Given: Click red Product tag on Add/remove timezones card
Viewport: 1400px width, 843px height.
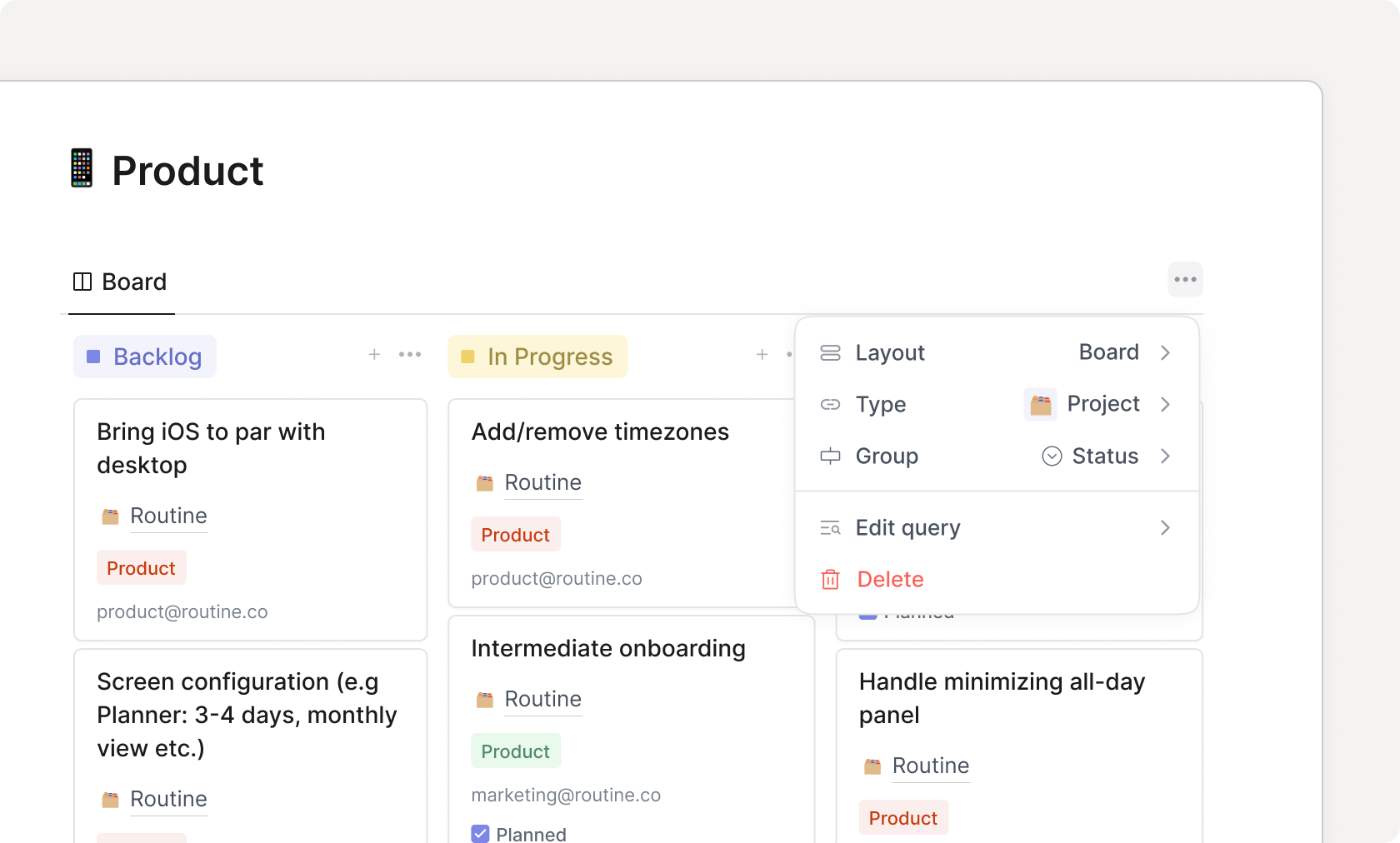Looking at the screenshot, I should (516, 535).
